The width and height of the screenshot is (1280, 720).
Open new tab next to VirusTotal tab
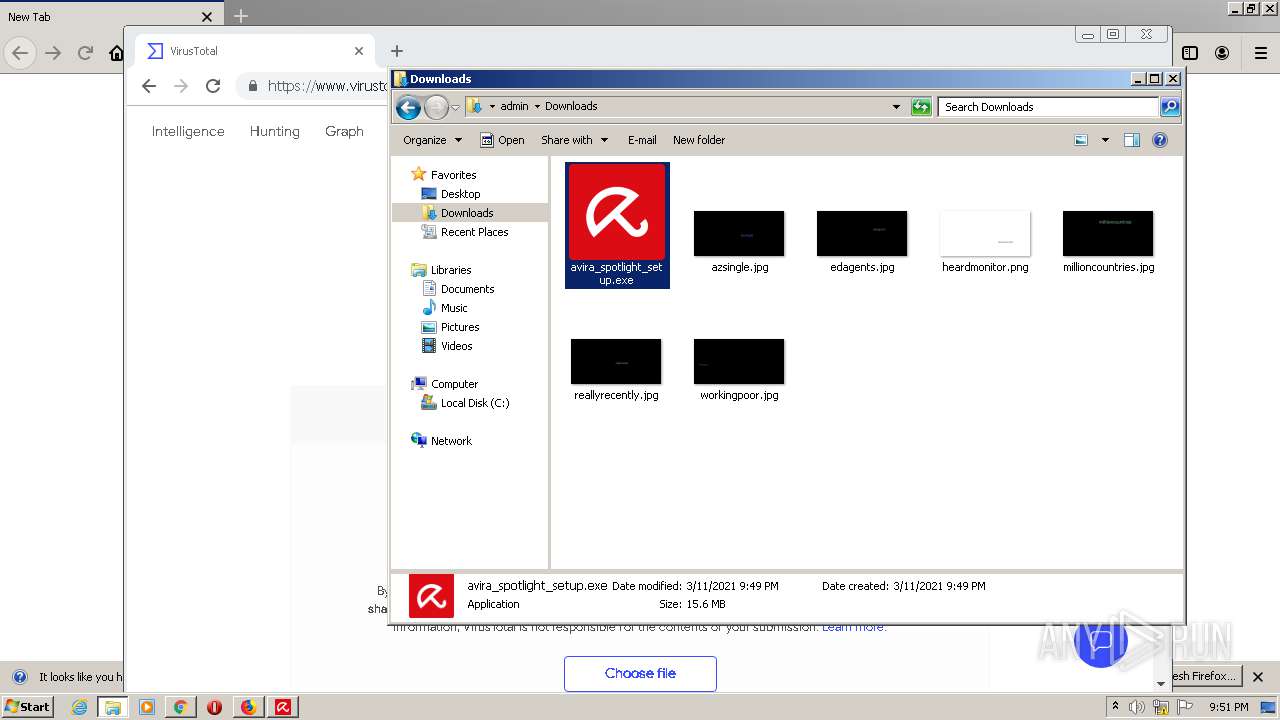pos(397,51)
